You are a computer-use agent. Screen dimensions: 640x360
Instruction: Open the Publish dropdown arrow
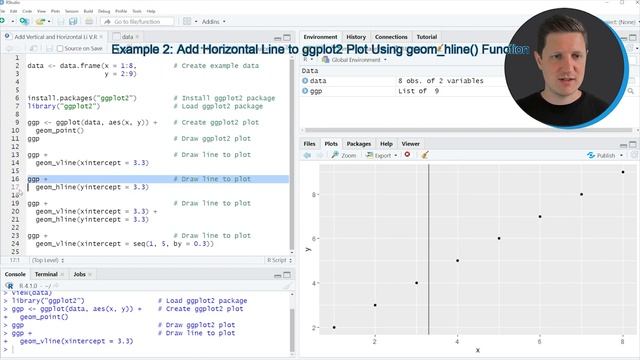(621, 156)
